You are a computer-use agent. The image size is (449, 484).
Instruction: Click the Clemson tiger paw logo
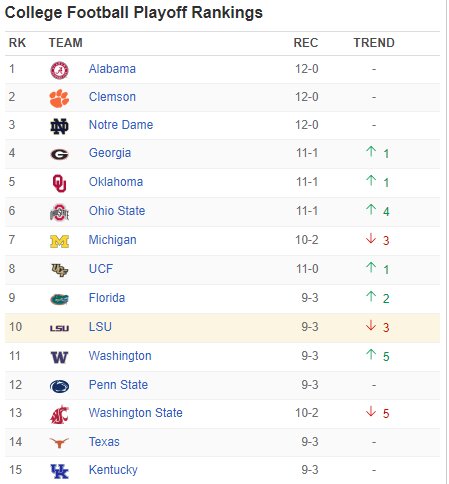pyautogui.click(x=59, y=98)
